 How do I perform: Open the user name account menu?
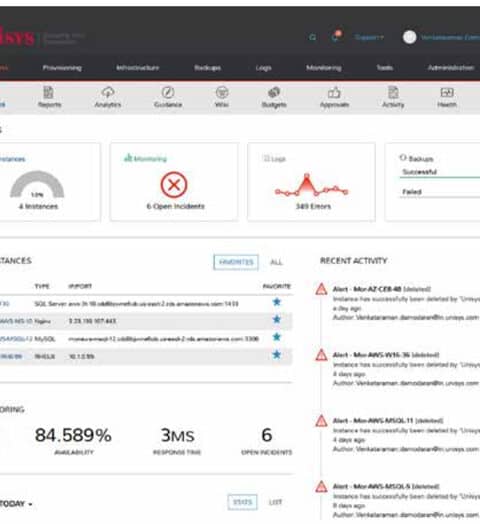click(x=450, y=37)
